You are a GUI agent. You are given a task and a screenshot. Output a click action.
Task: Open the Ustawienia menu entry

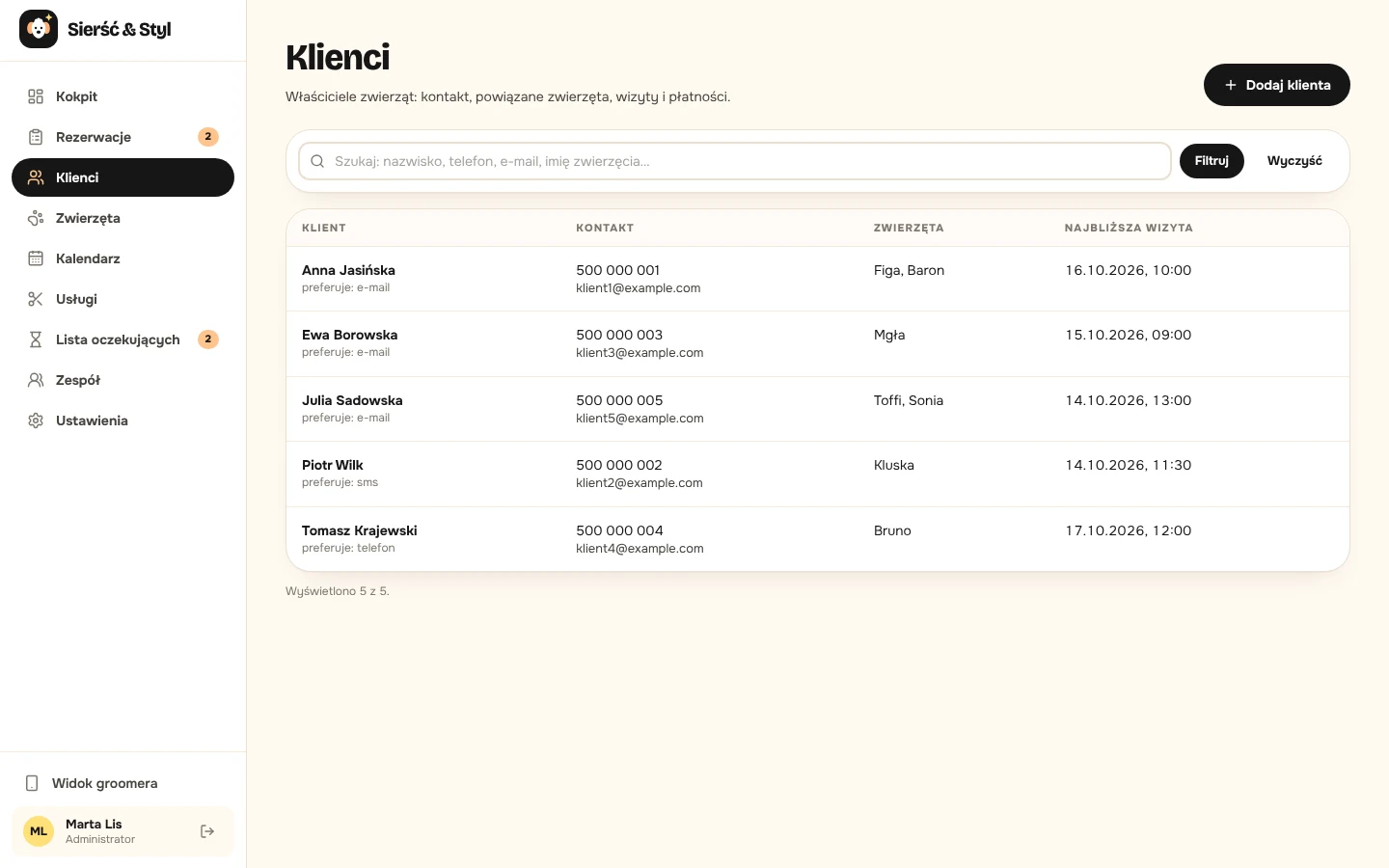[x=123, y=420]
